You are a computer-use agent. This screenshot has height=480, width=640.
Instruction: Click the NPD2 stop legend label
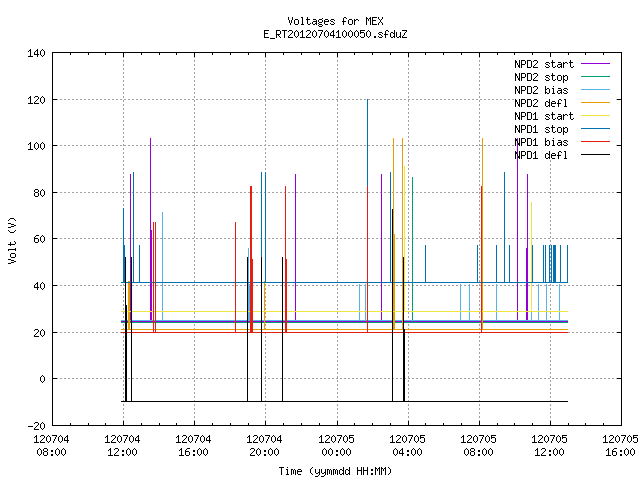tap(541, 77)
